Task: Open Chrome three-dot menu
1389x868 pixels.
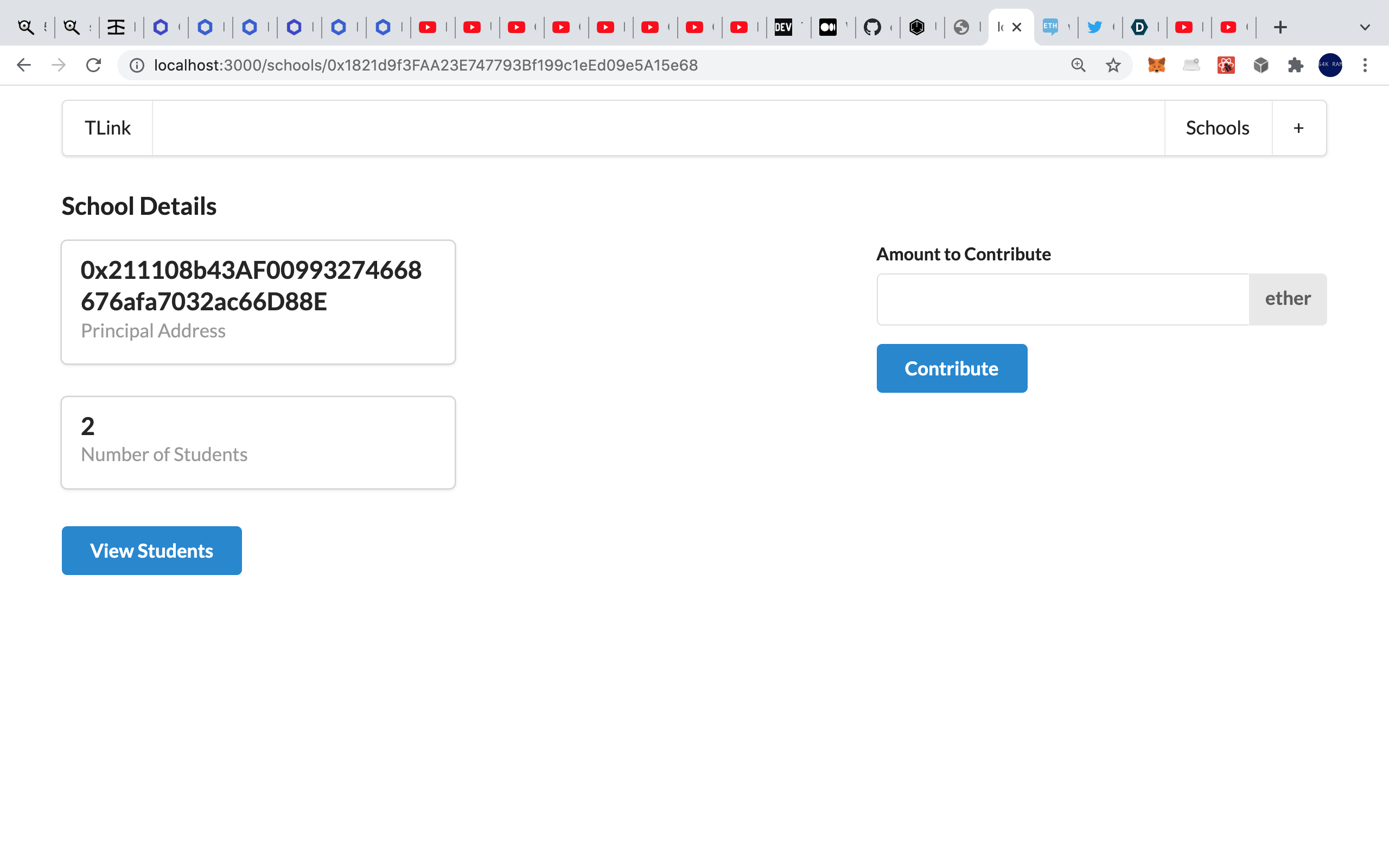Action: (1365, 65)
